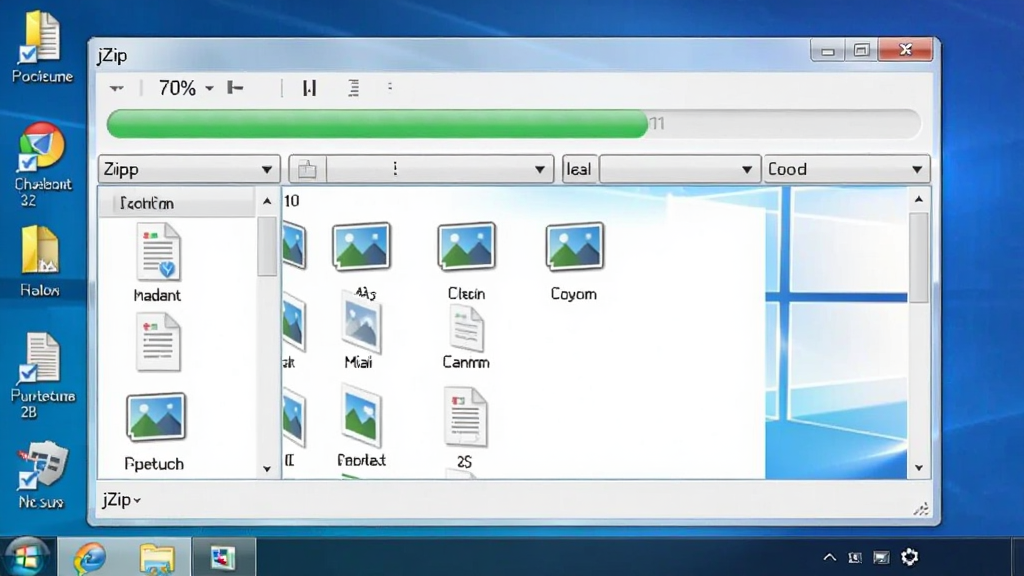Click left panel scroll up arrow
Screen dimensions: 1024x576
pos(266,201)
